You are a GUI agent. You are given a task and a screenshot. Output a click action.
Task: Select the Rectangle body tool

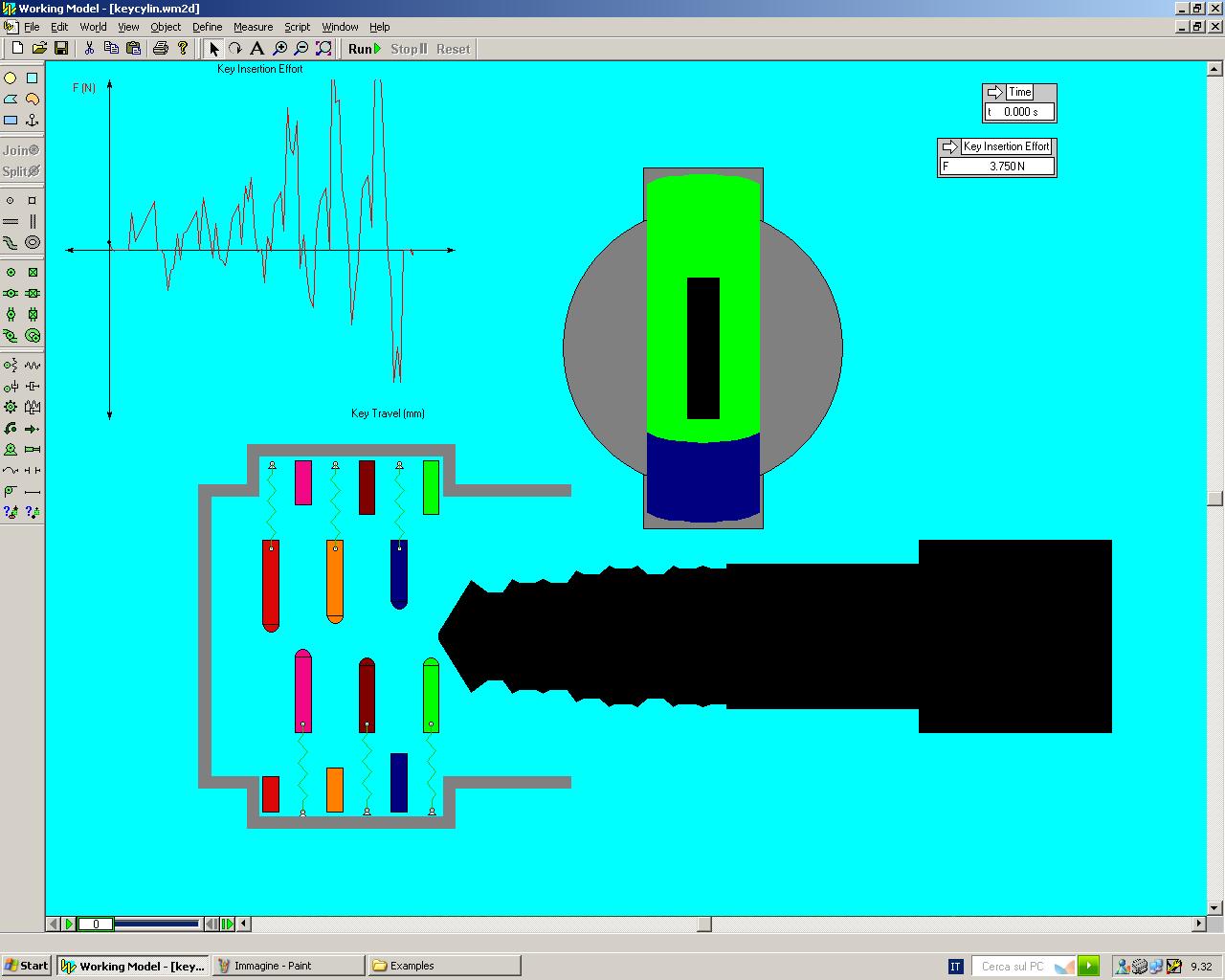(11, 120)
